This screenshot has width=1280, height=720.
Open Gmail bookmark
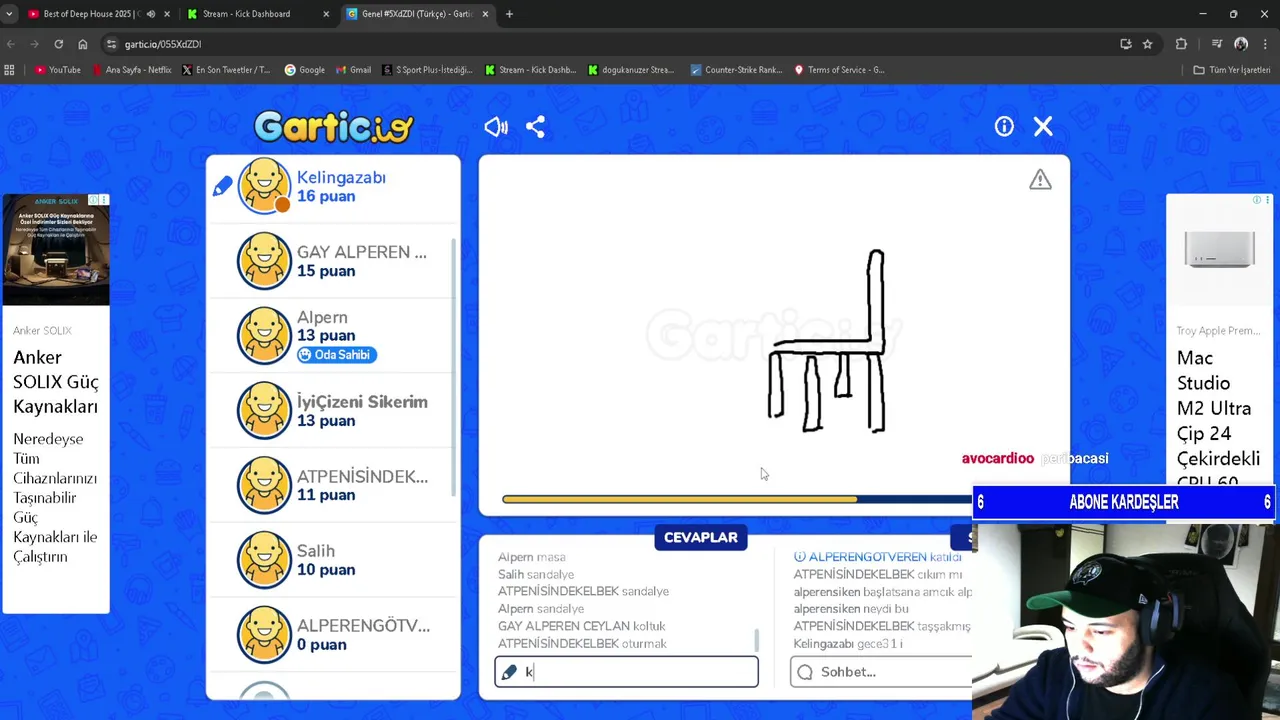354,70
